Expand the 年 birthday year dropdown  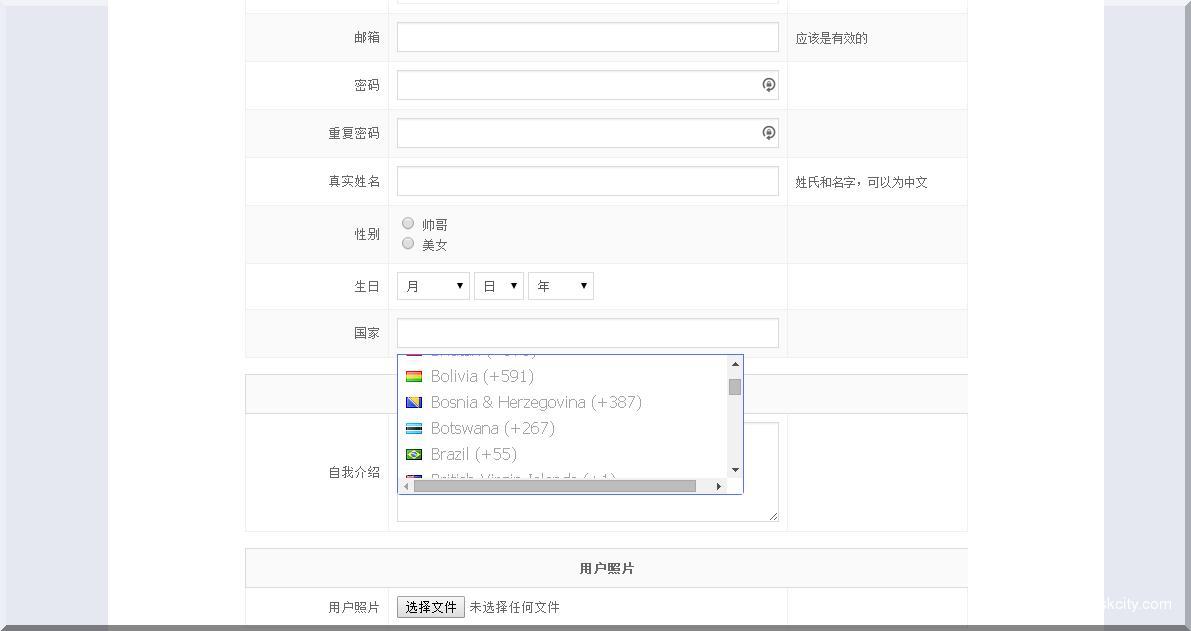click(561, 286)
